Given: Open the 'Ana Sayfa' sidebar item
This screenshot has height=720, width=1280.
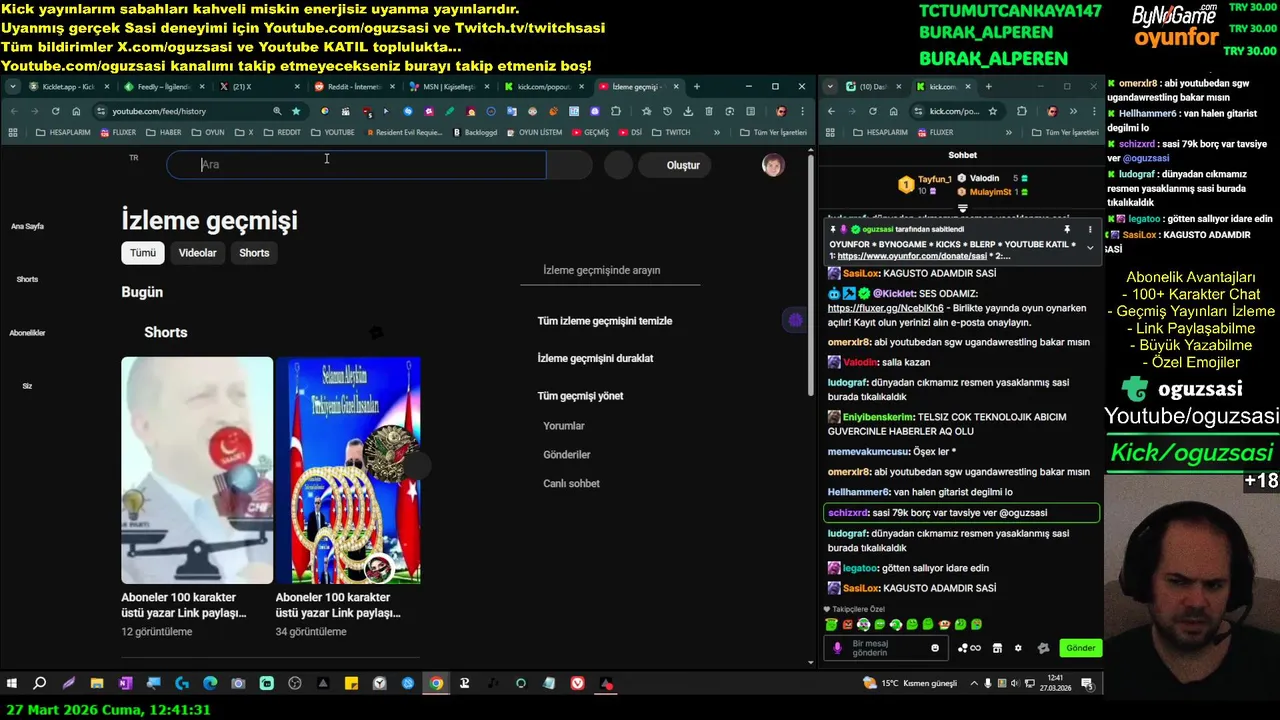Looking at the screenshot, I should [x=27, y=226].
